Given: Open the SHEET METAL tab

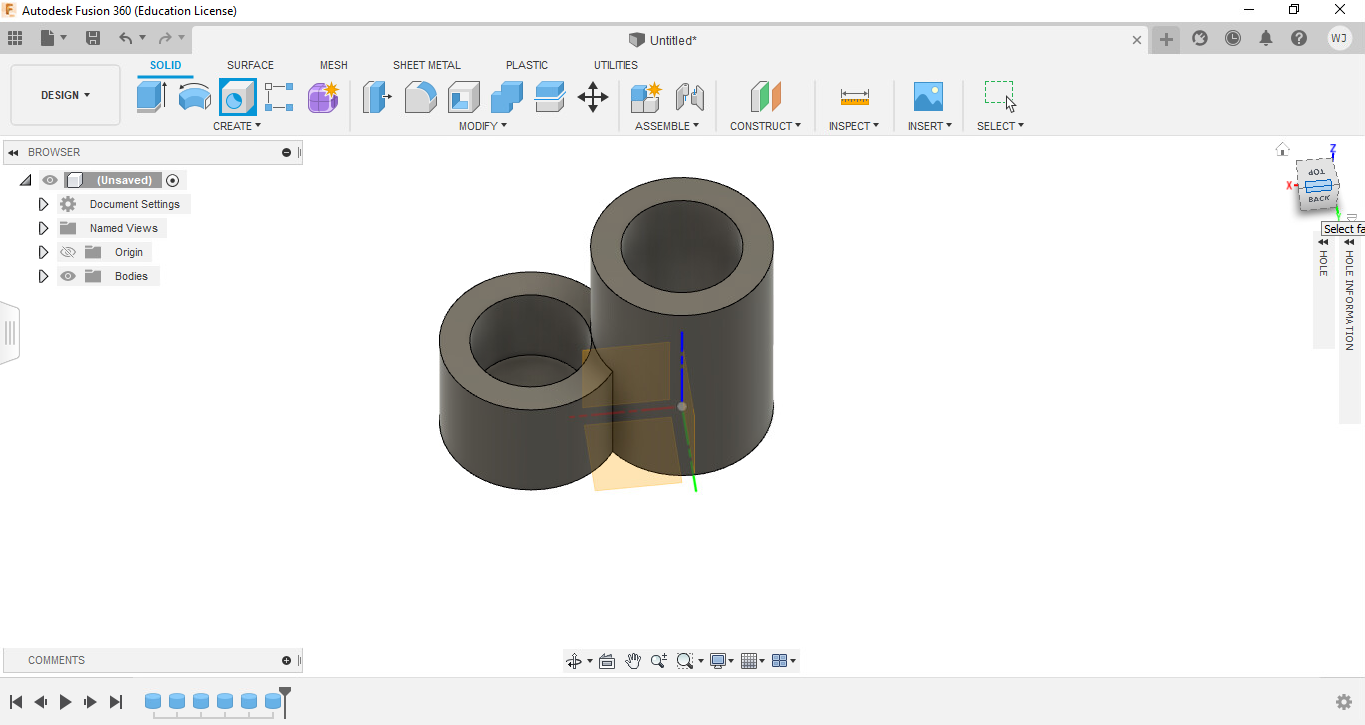Looking at the screenshot, I should [x=427, y=65].
